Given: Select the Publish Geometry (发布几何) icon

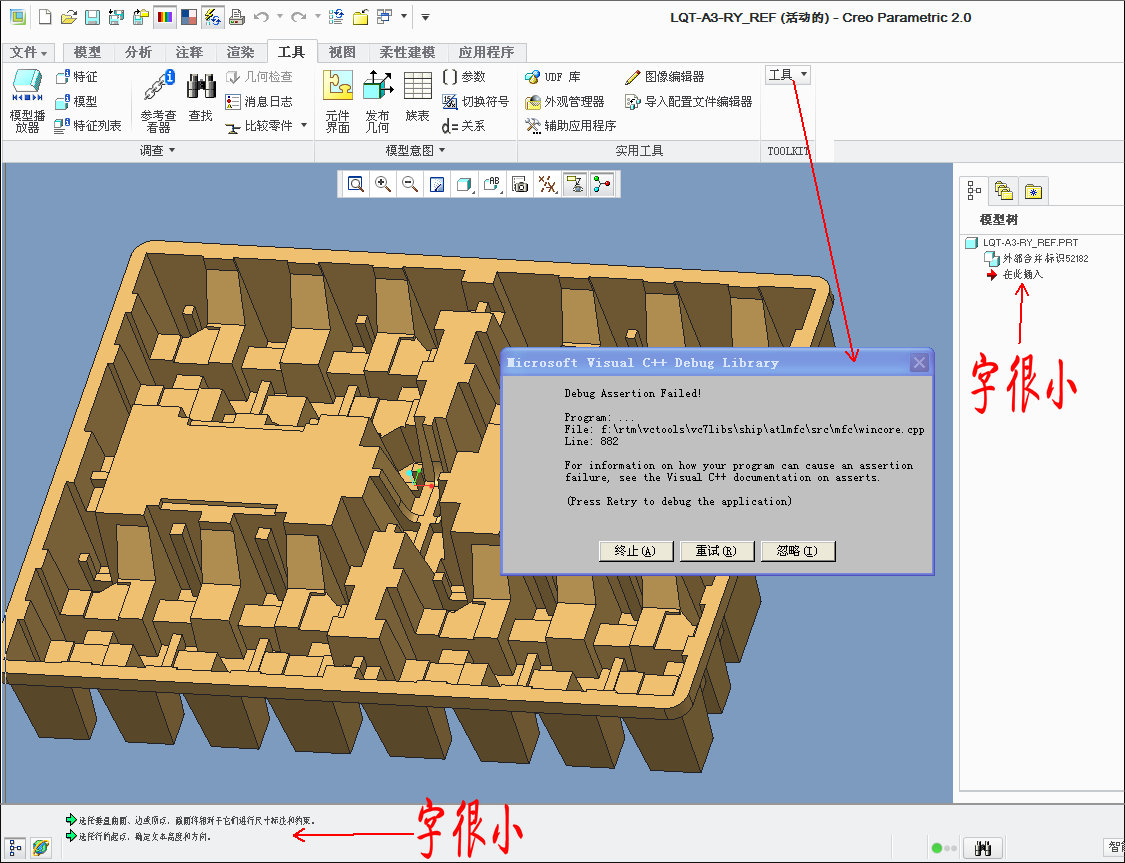Looking at the screenshot, I should point(377,100).
